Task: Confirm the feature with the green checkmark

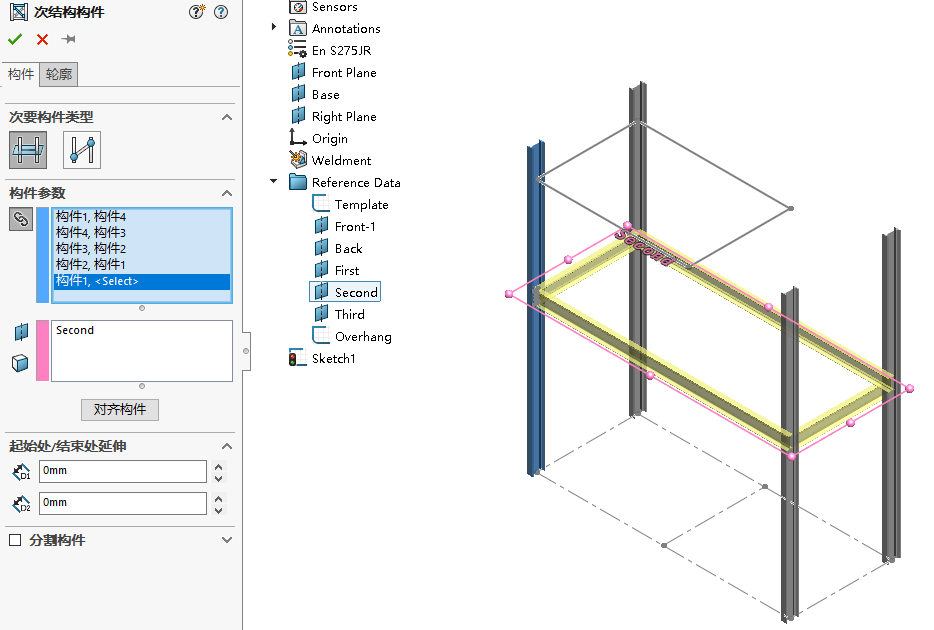Action: click(14, 40)
